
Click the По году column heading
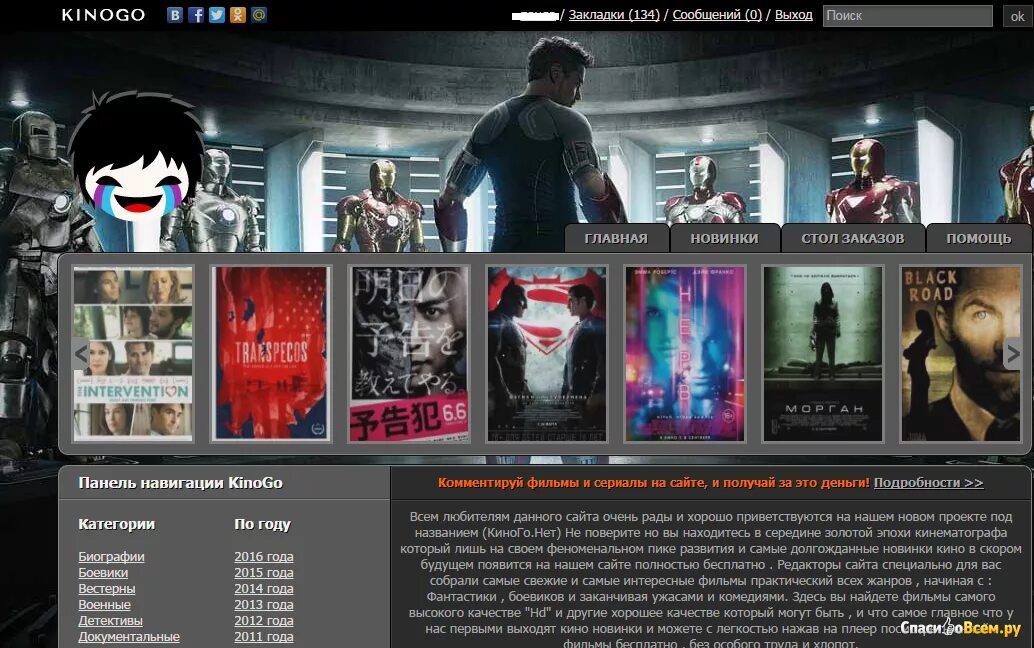click(262, 524)
